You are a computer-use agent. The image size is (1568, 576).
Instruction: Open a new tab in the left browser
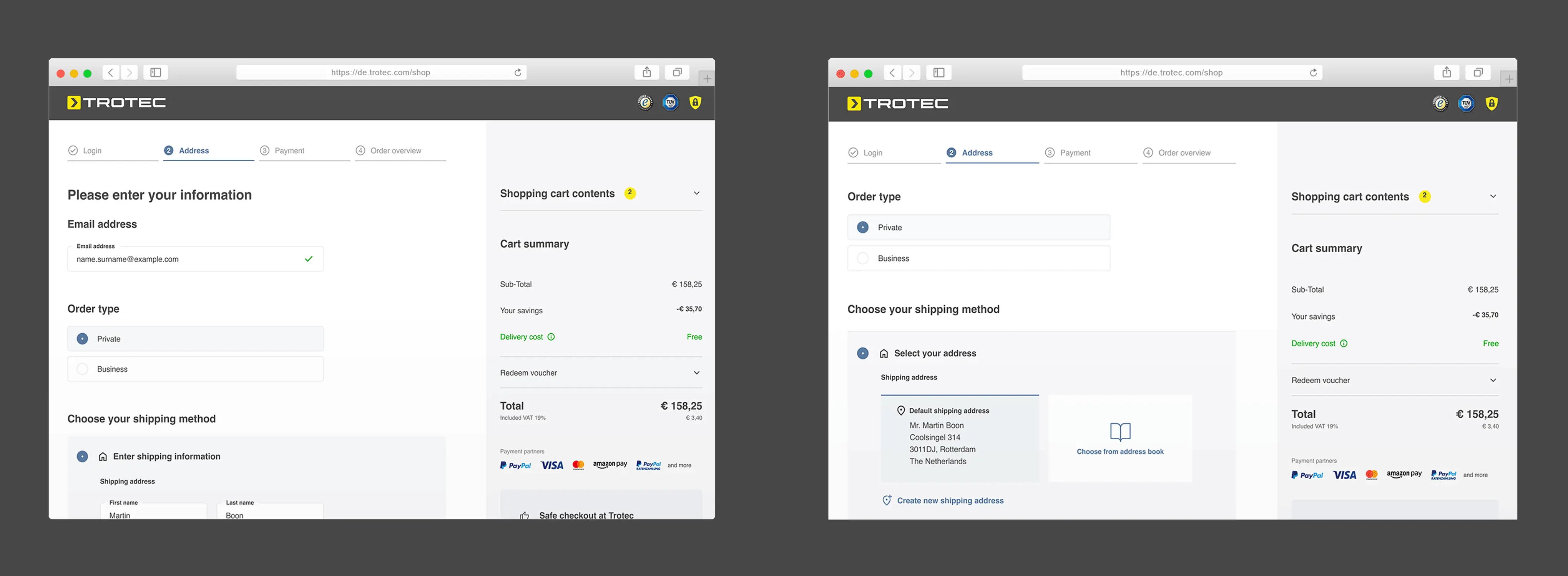(707, 78)
